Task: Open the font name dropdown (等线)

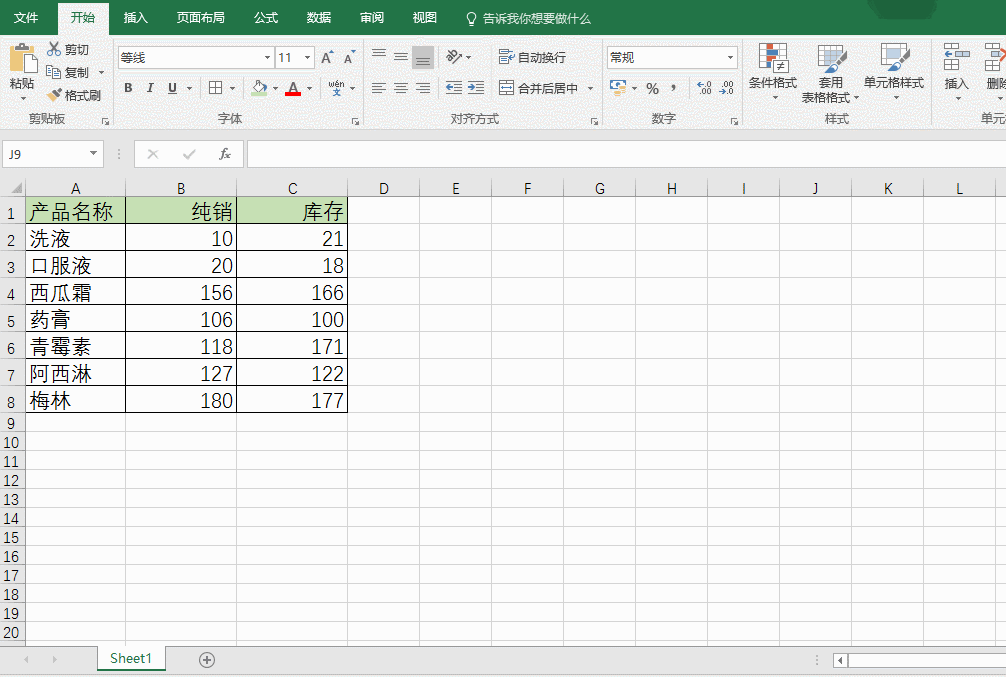Action: [x=268, y=58]
